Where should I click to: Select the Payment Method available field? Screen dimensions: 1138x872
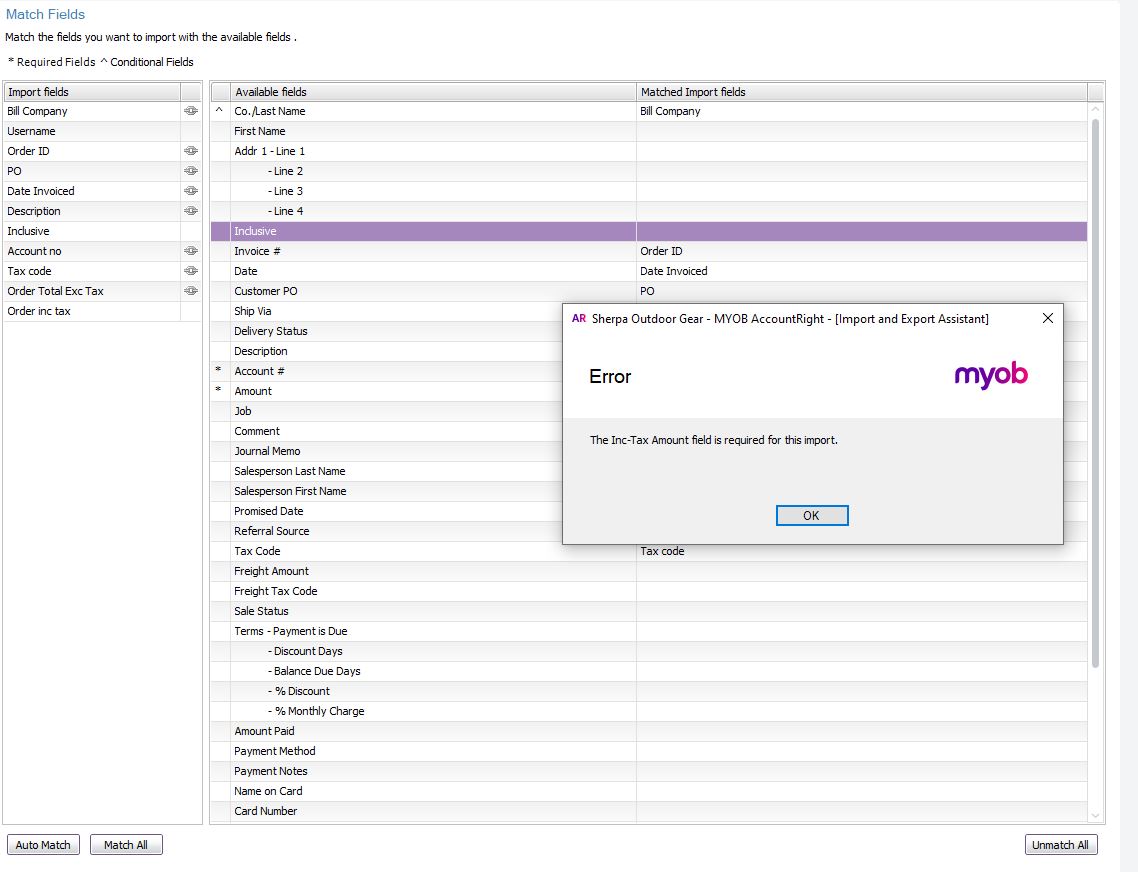coord(433,751)
